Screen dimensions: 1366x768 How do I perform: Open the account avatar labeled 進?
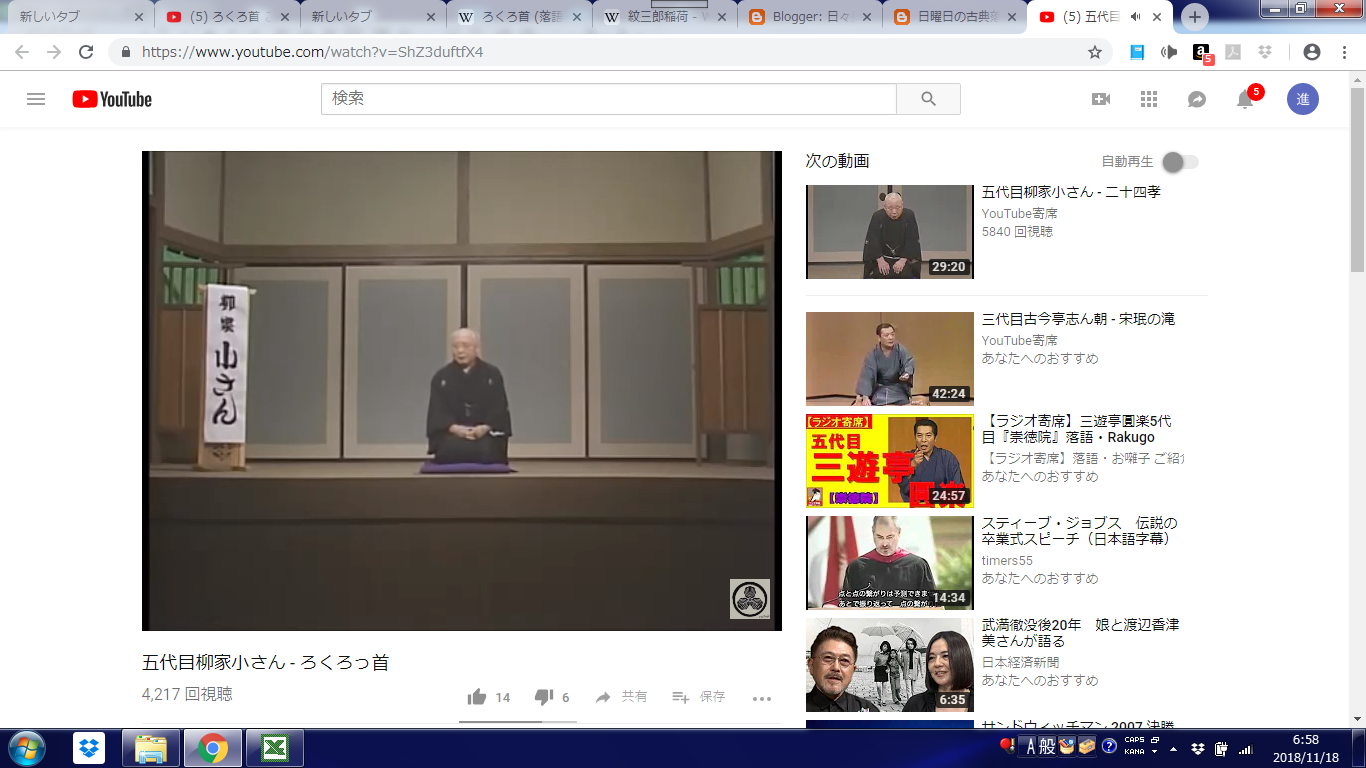(1303, 99)
